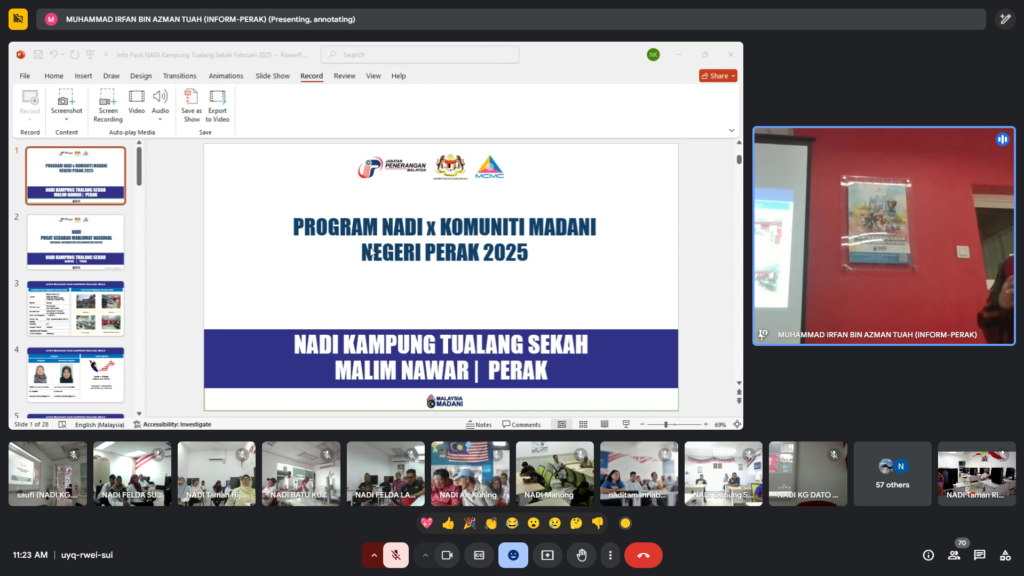Open more options three-dot menu
This screenshot has width=1024, height=576.
[x=610, y=555]
